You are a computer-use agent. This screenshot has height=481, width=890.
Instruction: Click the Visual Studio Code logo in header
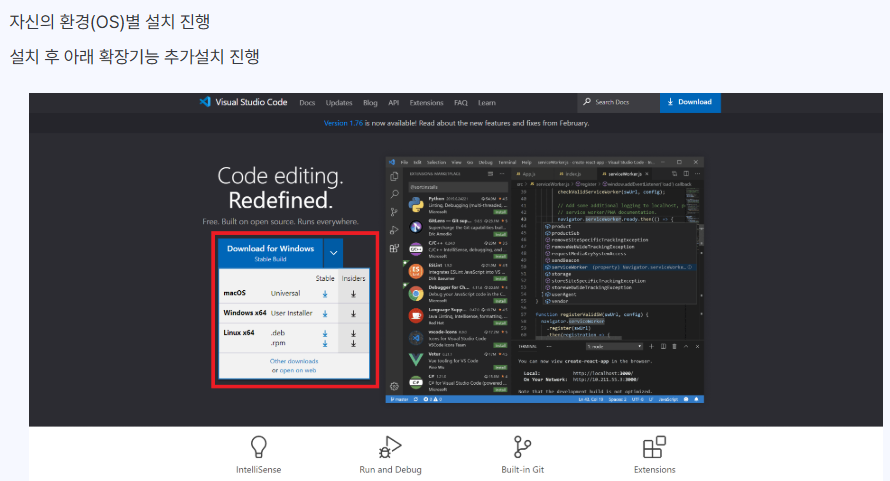pyautogui.click(x=243, y=102)
